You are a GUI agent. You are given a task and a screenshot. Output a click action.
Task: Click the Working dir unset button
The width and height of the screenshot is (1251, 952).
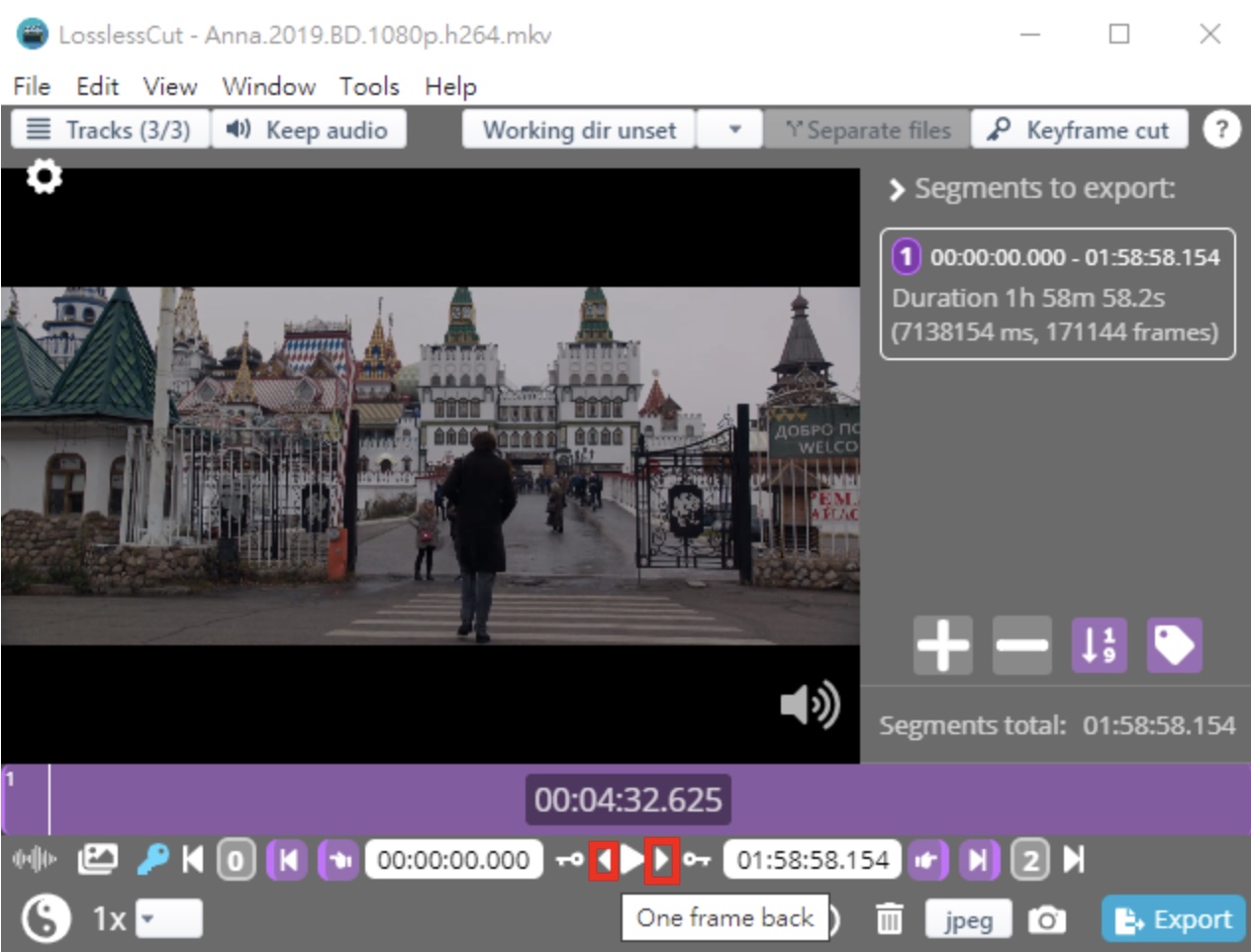pos(580,130)
